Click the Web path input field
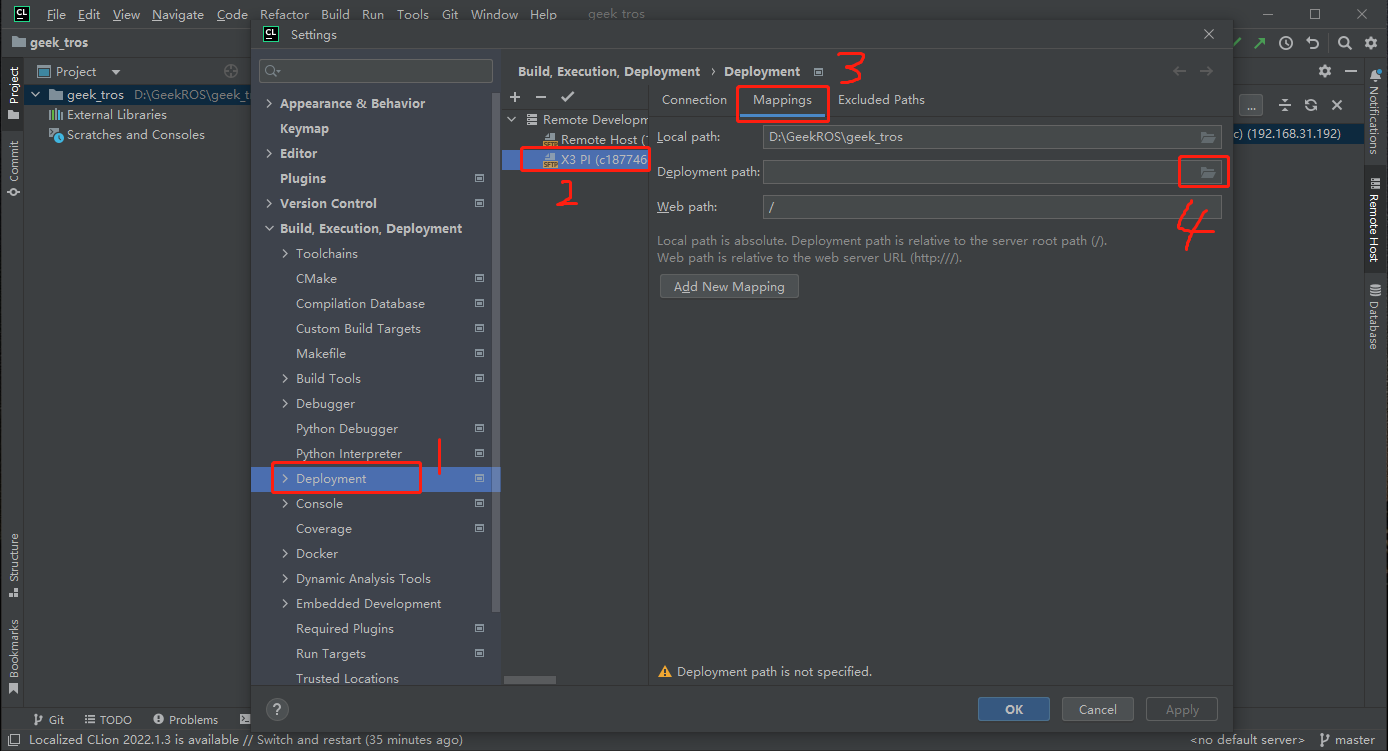 click(992, 207)
